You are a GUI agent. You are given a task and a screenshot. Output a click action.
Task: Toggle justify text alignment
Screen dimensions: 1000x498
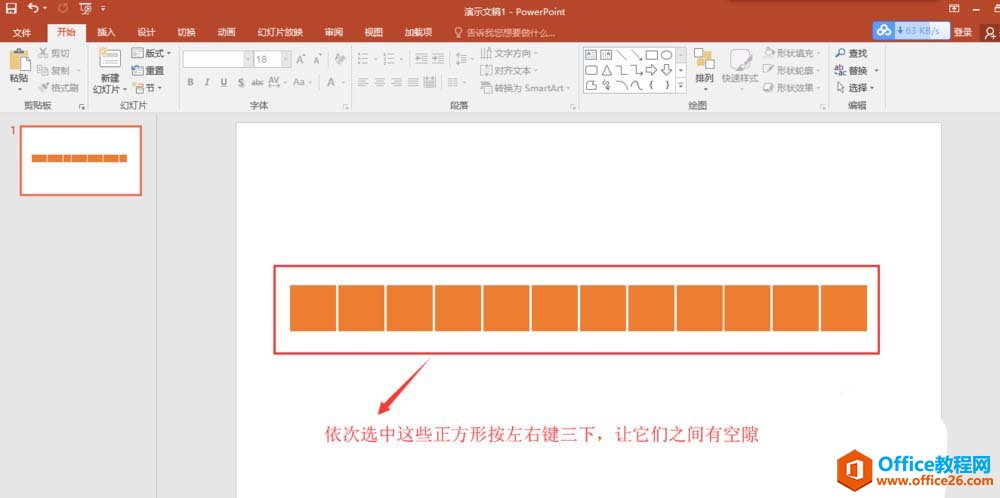tap(413, 82)
